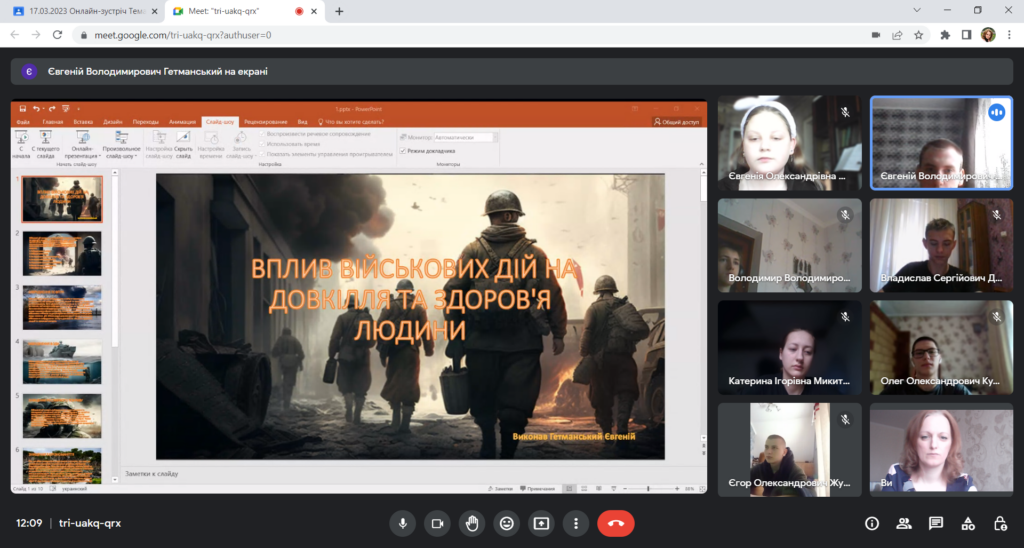Screen dimensions: 1024x548
Task: Click the meet.google.com address bar
Action: click(400, 34)
